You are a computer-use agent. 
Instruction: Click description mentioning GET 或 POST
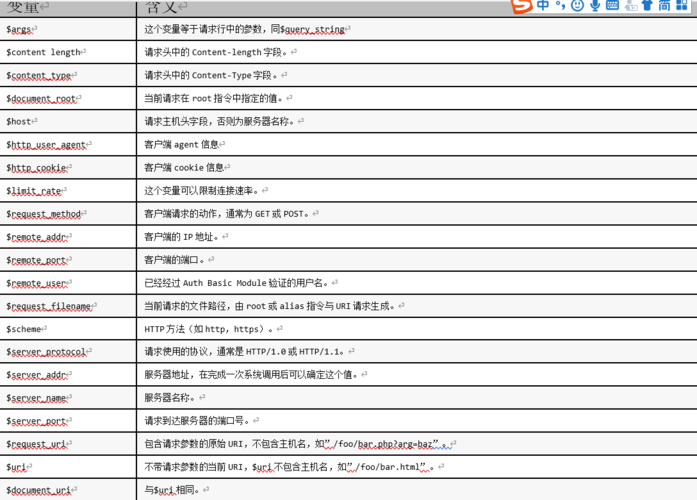(x=227, y=214)
